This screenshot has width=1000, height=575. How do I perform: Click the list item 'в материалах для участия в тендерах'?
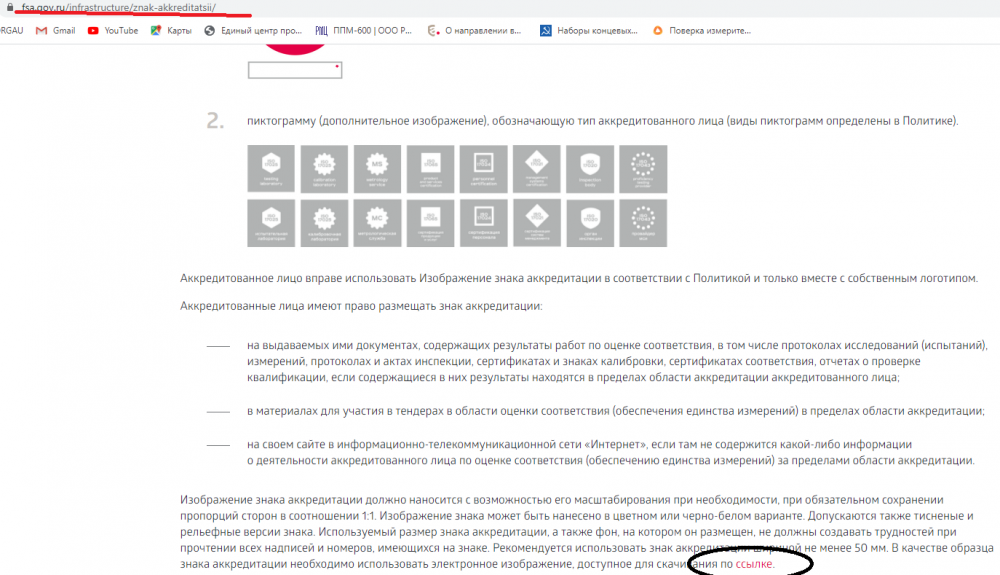(615, 411)
